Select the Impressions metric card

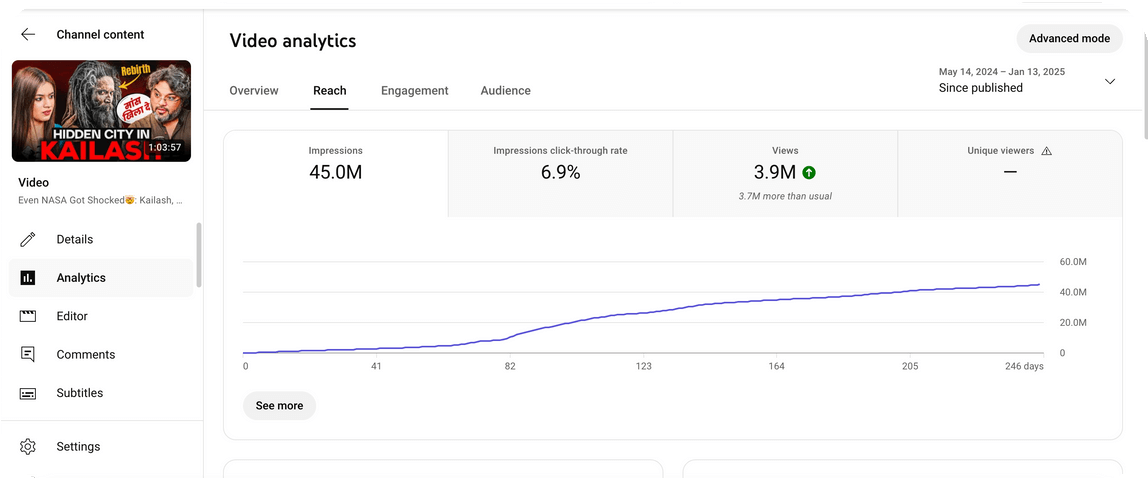(x=335, y=173)
